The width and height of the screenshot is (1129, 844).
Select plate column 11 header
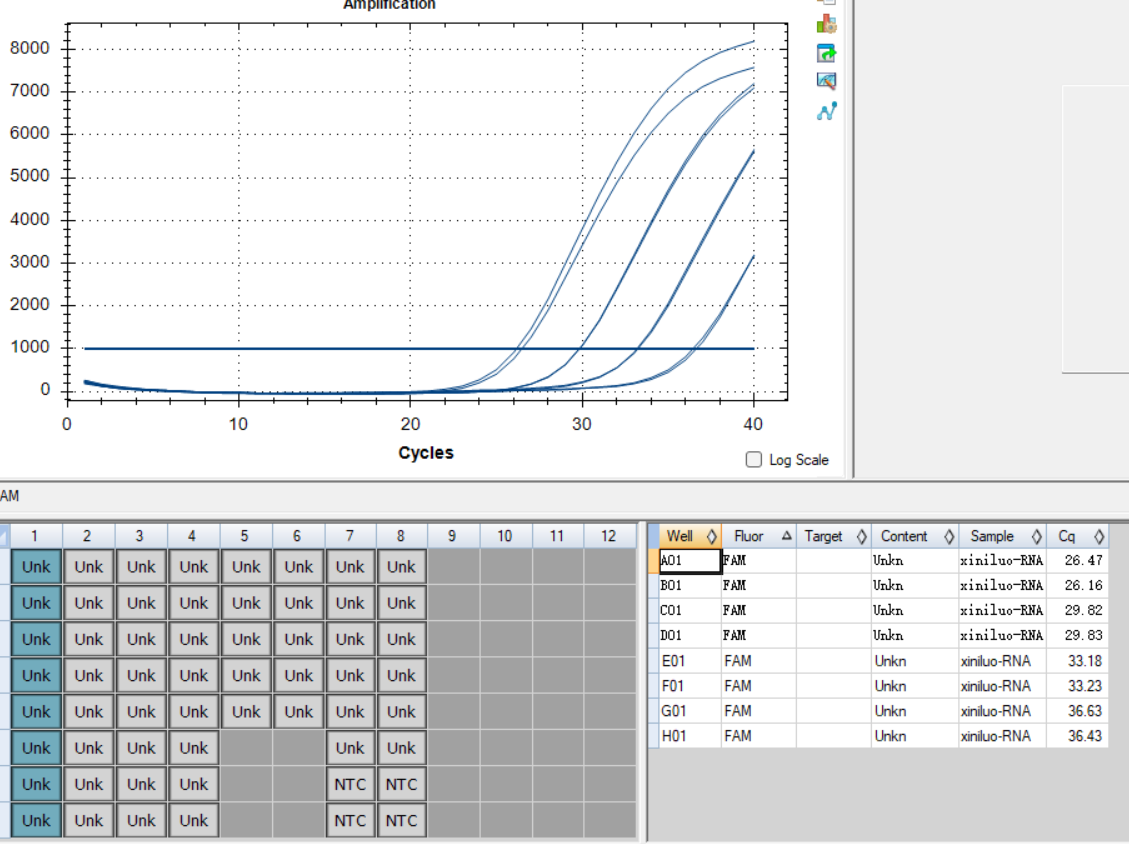557,536
